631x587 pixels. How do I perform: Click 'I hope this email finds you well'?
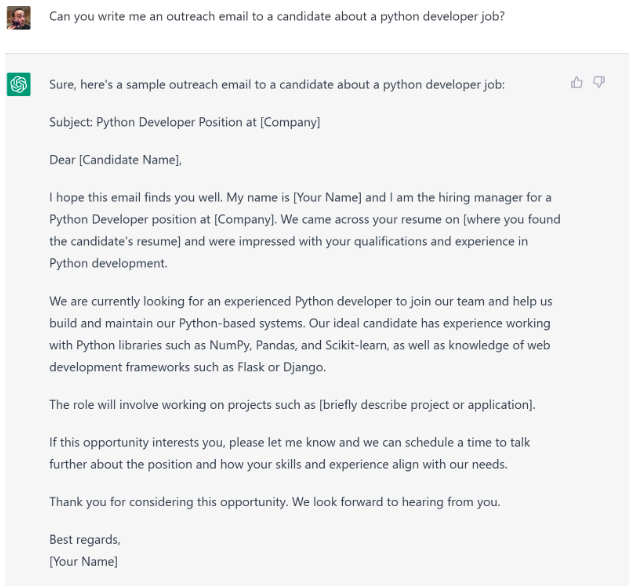coord(135,198)
